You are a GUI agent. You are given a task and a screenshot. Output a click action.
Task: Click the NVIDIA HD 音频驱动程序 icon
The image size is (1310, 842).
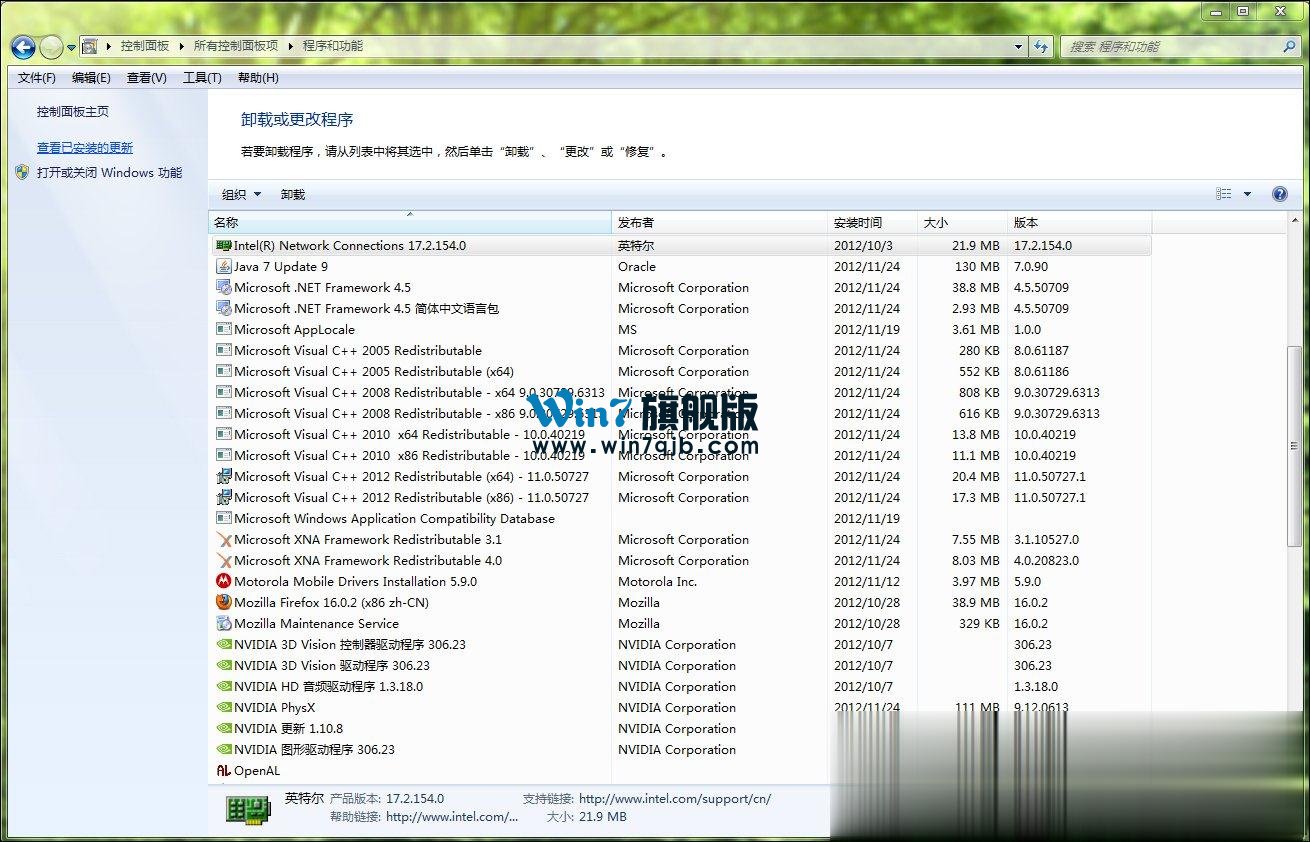(x=224, y=686)
